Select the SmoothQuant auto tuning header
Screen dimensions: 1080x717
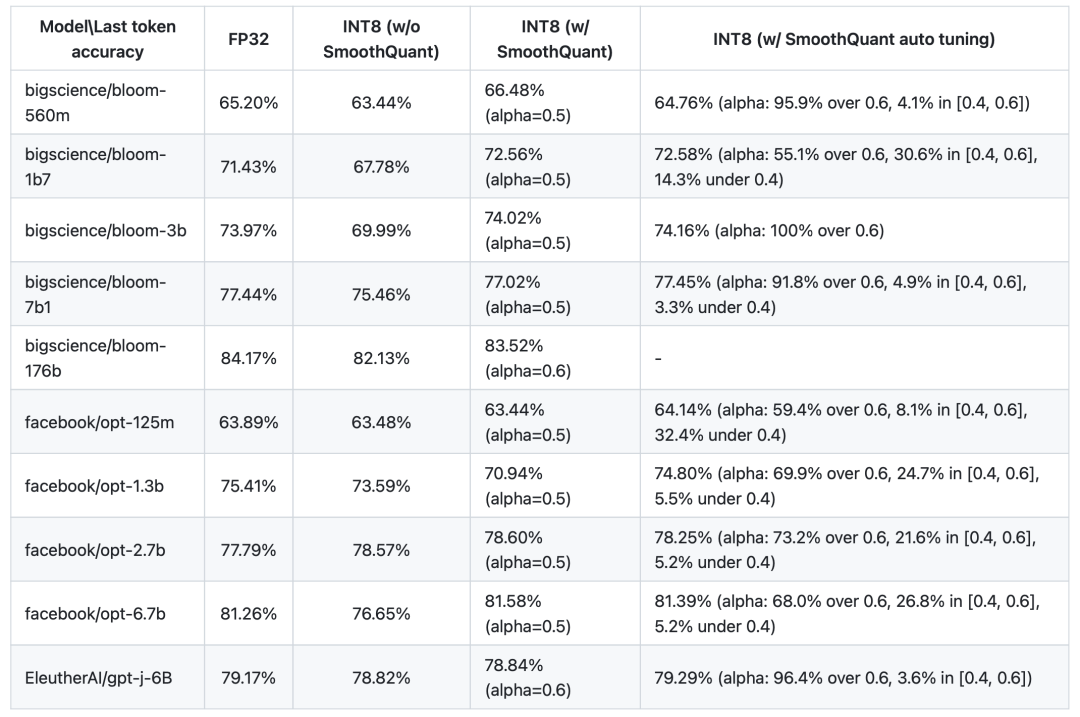[x=853, y=39]
